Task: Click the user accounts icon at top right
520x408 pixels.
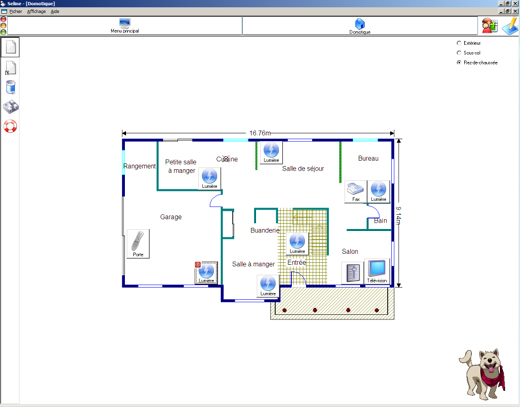Action: tap(489, 26)
